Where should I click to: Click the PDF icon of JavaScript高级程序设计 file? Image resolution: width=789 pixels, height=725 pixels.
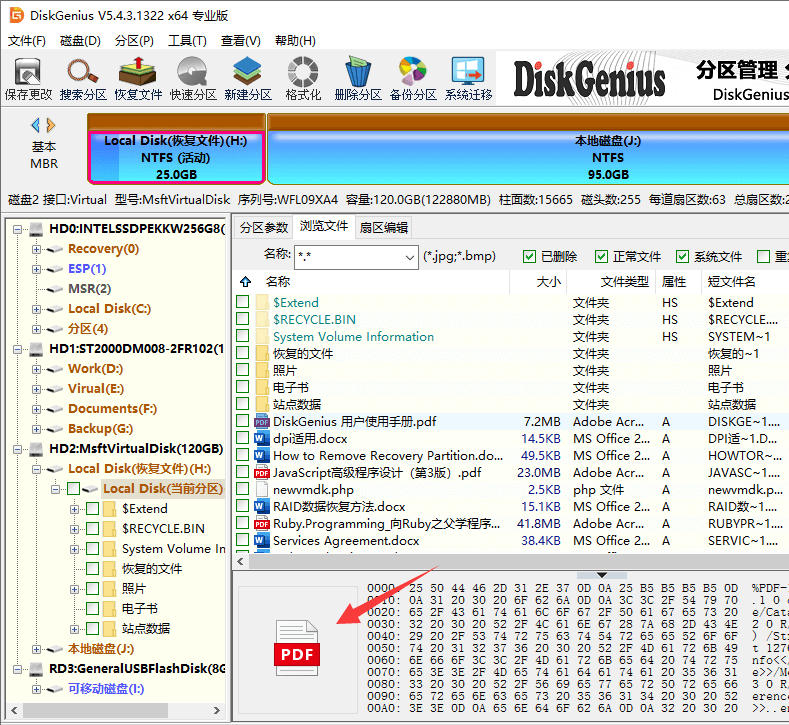[x=261, y=473]
